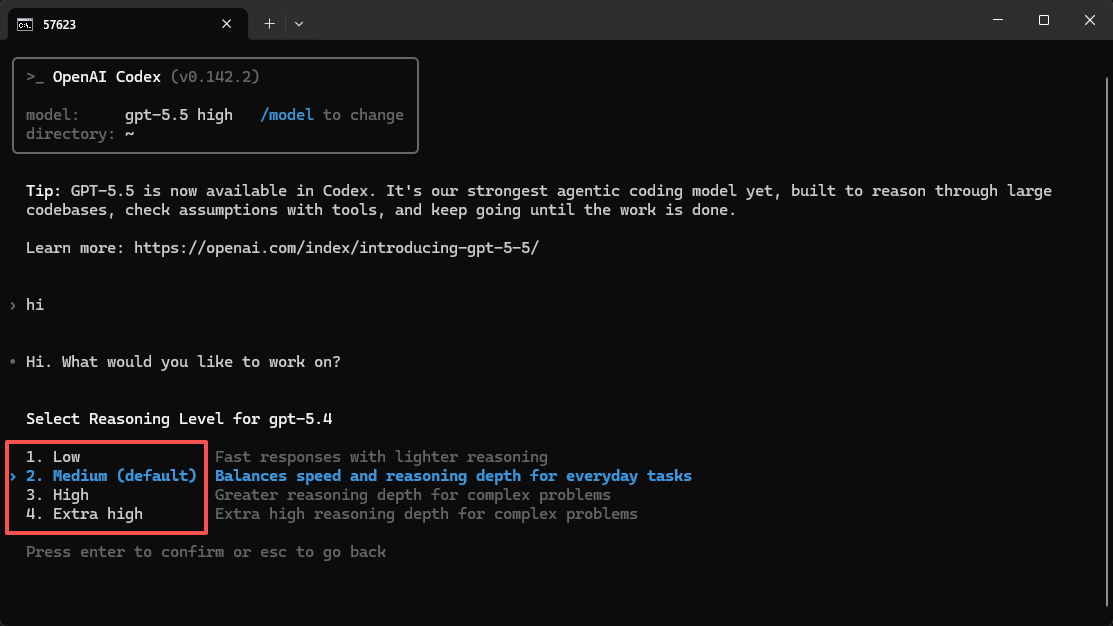The image size is (1113, 626).
Task: Select the 57623 tab
Action: tap(128, 24)
